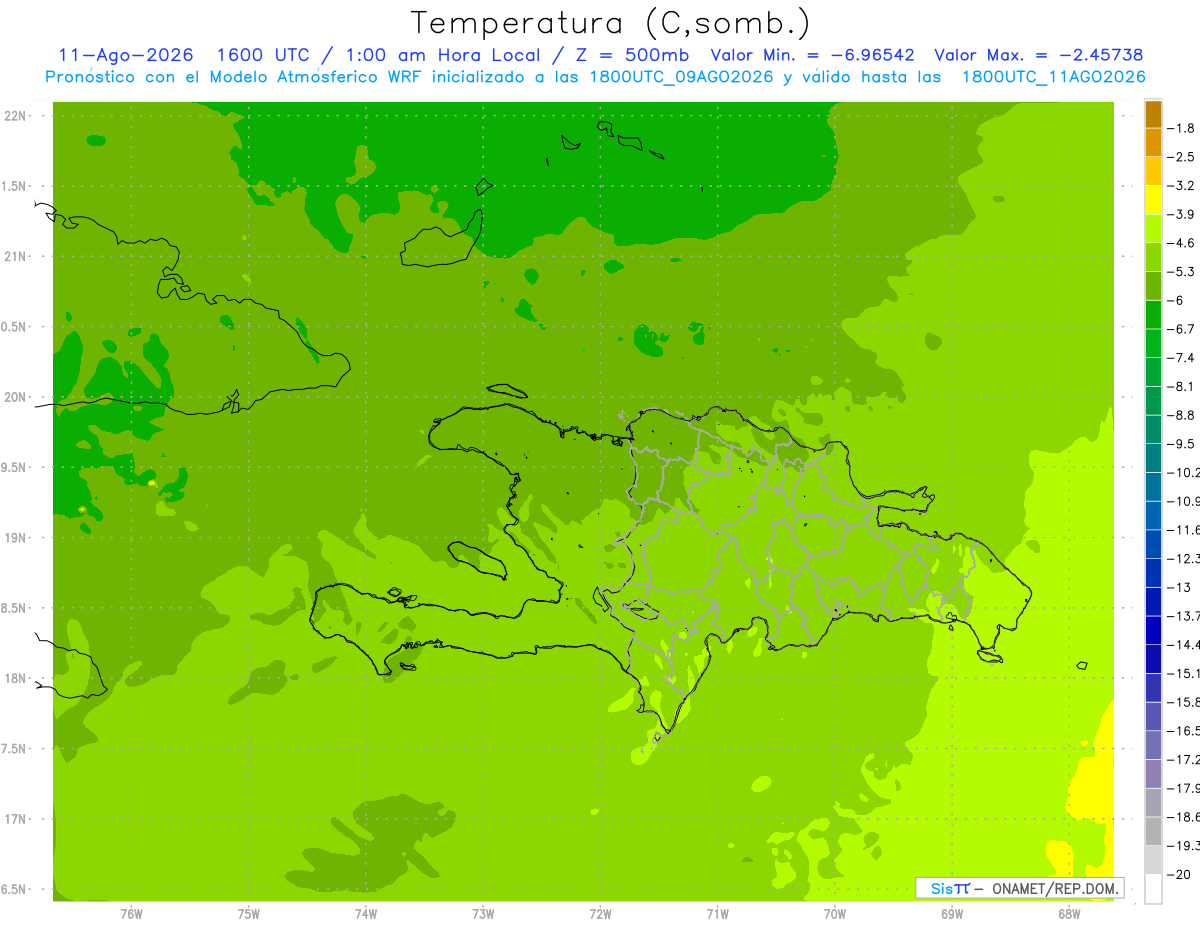Click the "17N" latitude label
This screenshot has width=1200, height=927.
[15, 819]
